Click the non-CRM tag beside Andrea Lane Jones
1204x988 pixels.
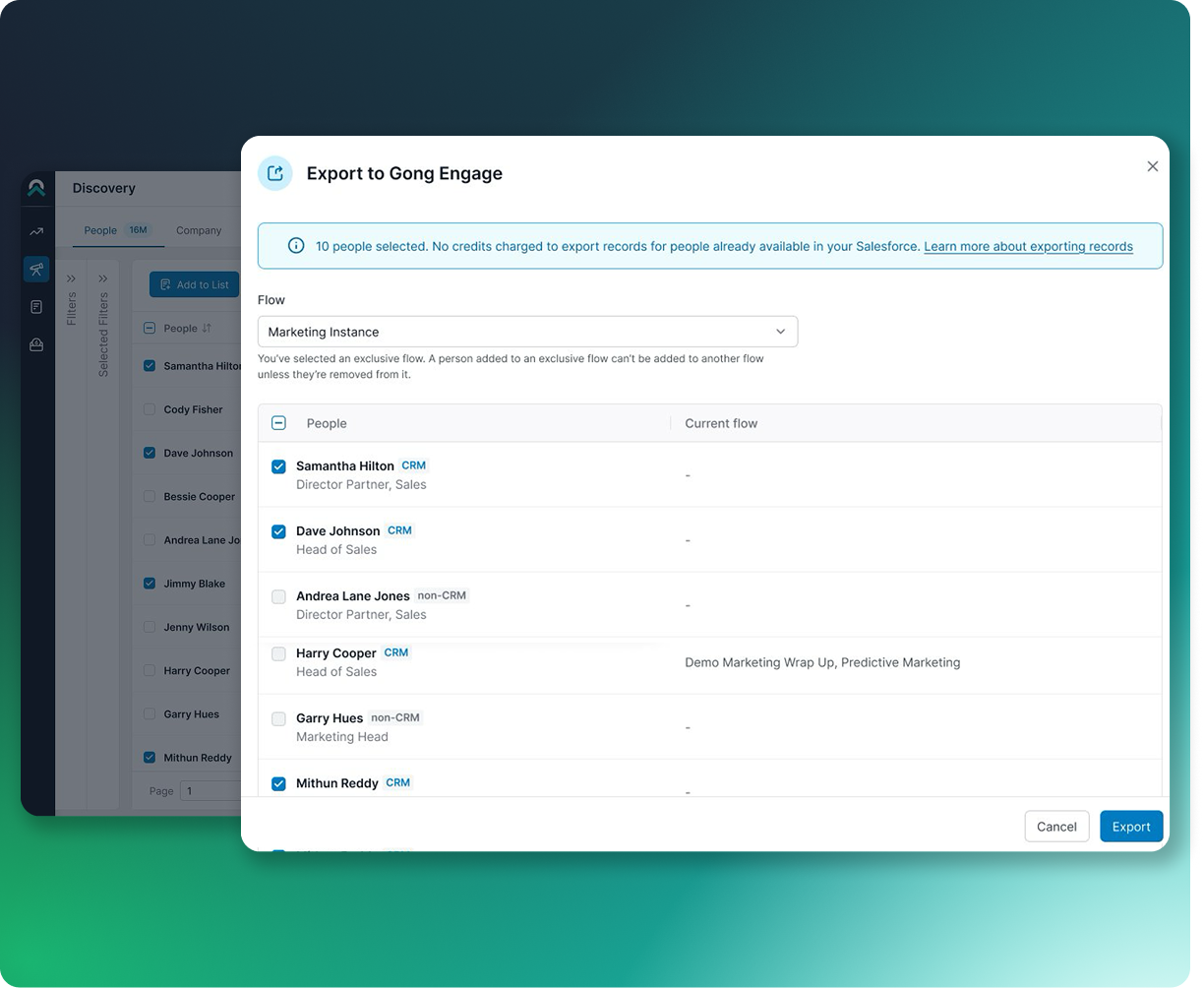(x=442, y=595)
